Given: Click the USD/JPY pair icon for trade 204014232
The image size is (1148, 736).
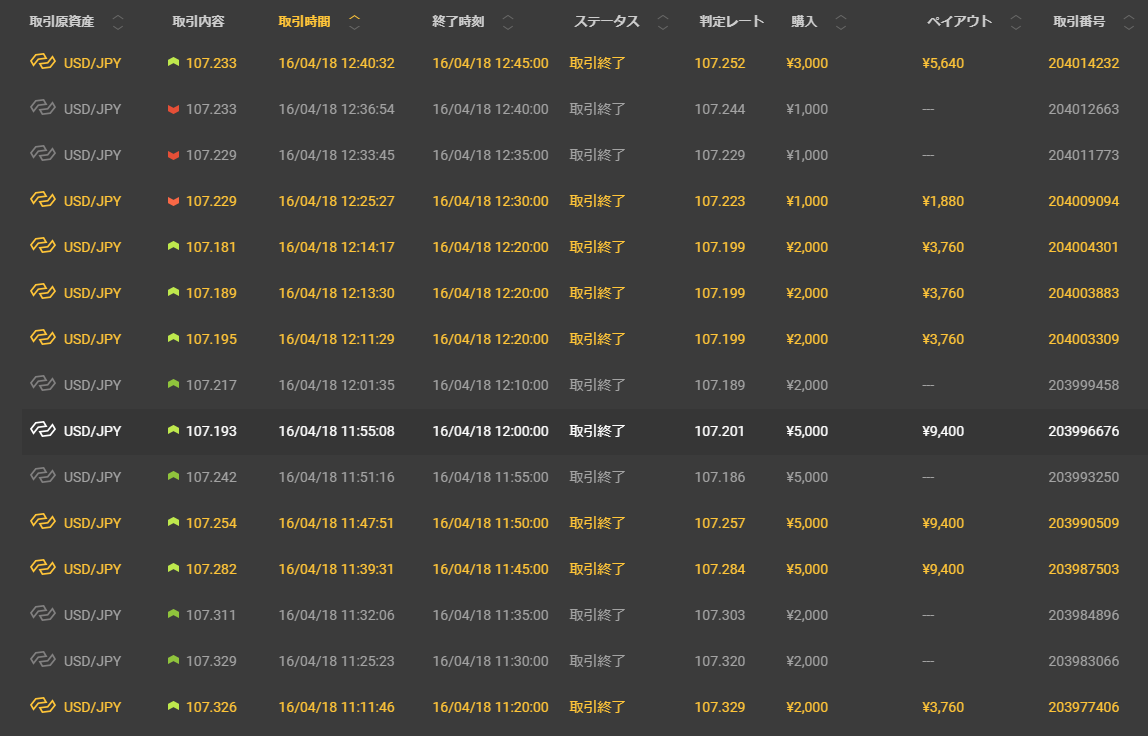Looking at the screenshot, I should click(x=42, y=63).
